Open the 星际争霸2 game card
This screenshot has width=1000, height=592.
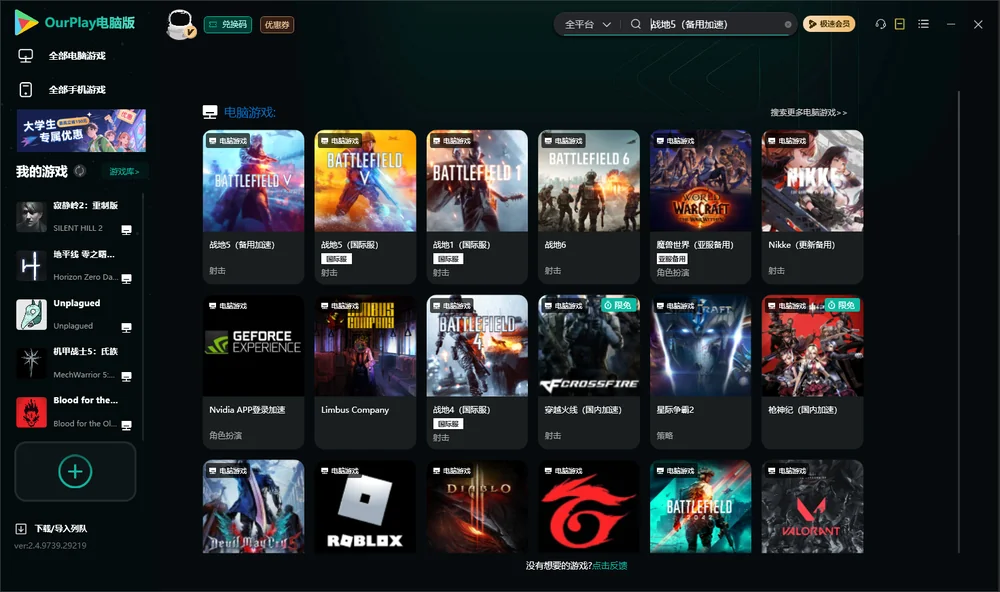click(700, 372)
